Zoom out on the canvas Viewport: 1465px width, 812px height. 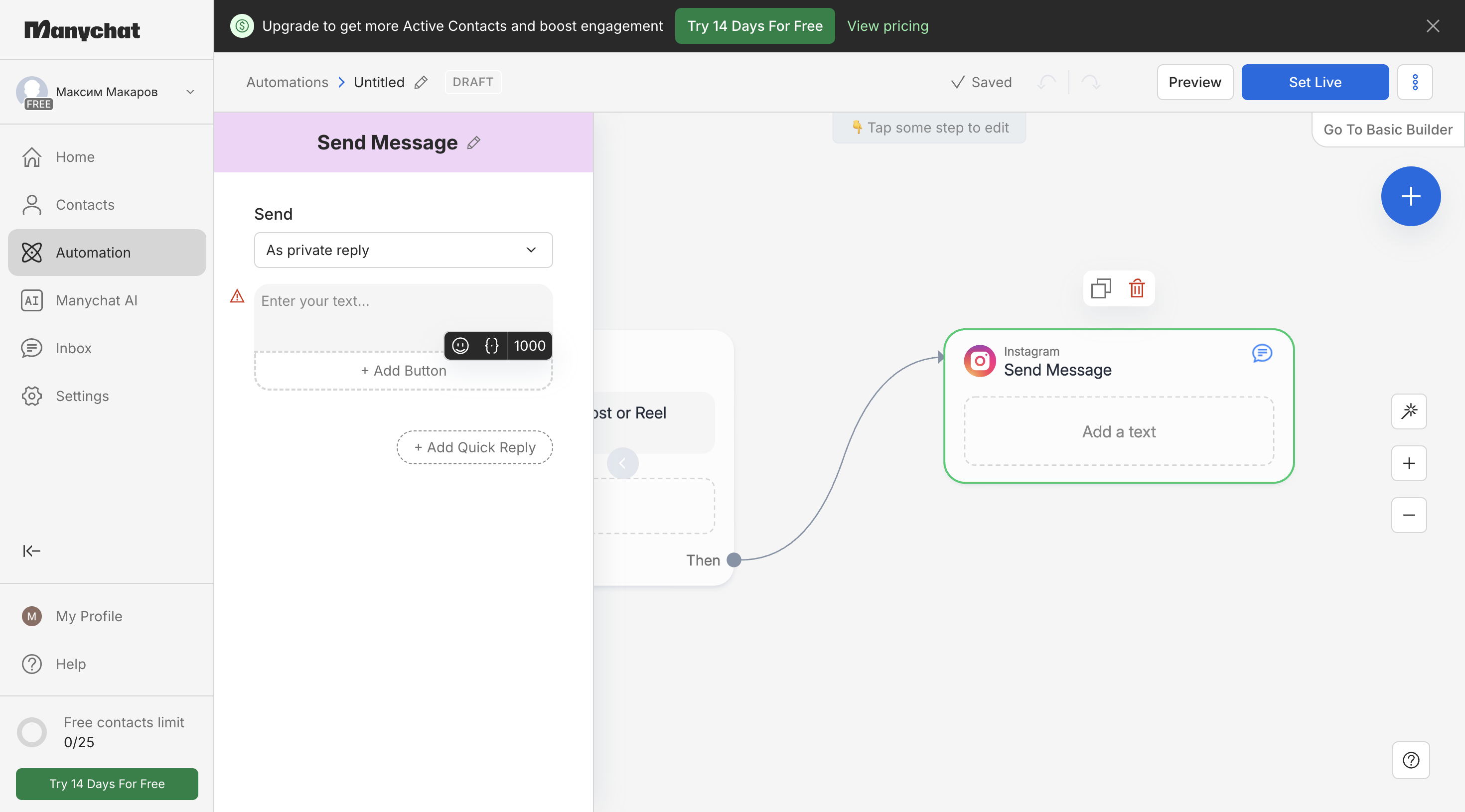pyautogui.click(x=1409, y=515)
